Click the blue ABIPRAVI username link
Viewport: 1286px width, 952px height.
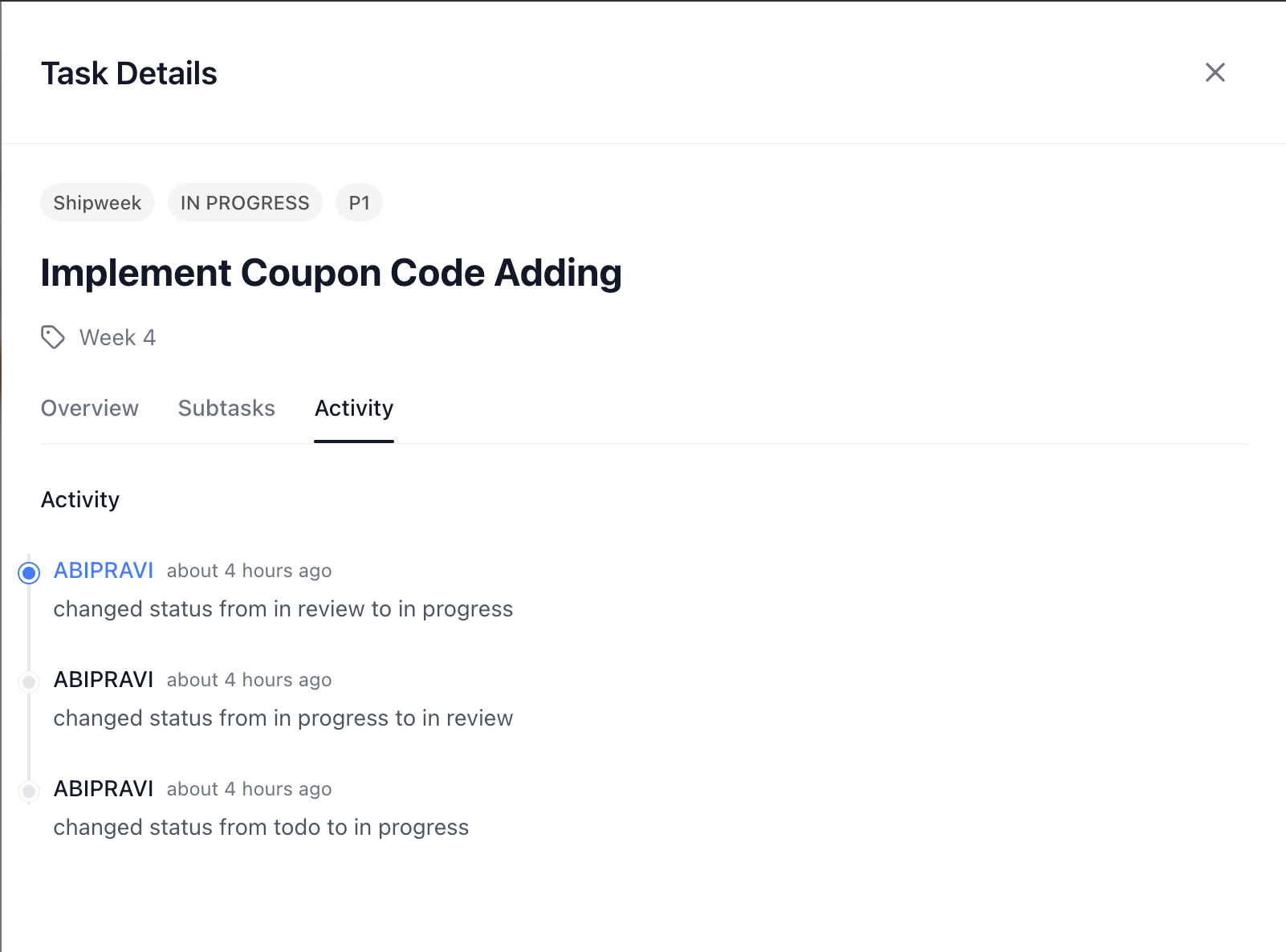point(104,570)
